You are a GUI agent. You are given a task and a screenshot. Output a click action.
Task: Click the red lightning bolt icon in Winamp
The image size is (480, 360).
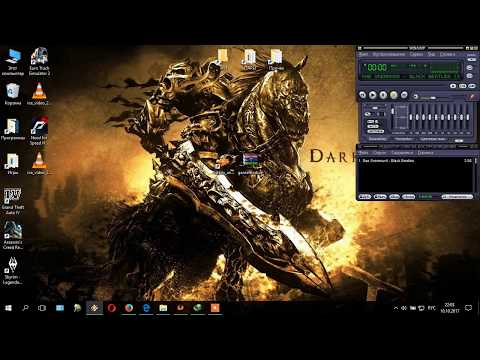point(472,96)
